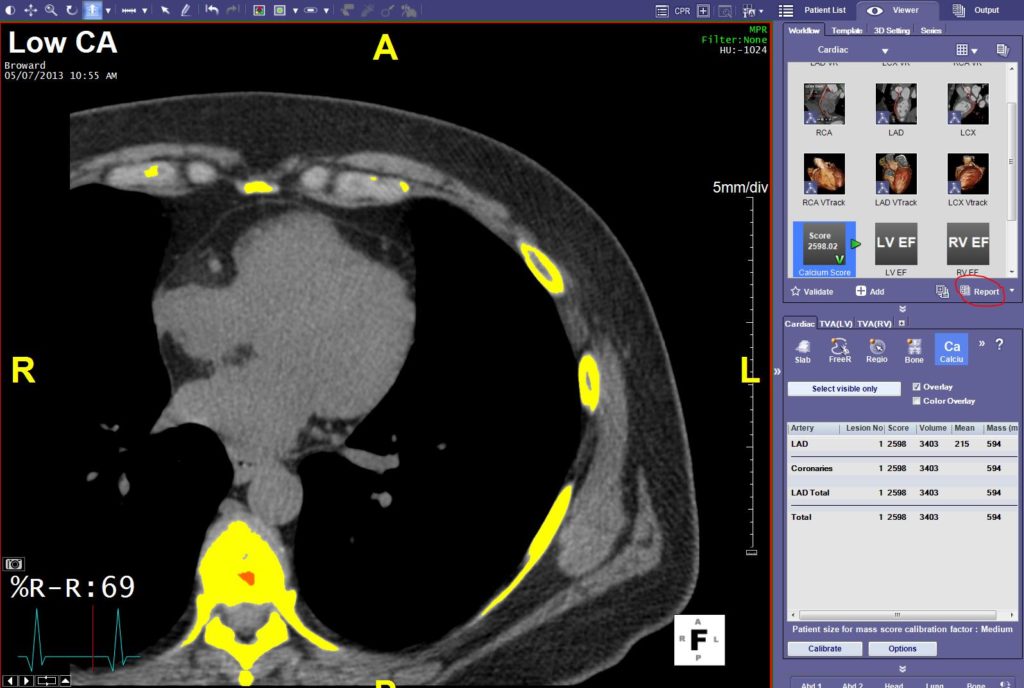Click the Report button
1024x688 pixels.
pyautogui.click(x=980, y=292)
